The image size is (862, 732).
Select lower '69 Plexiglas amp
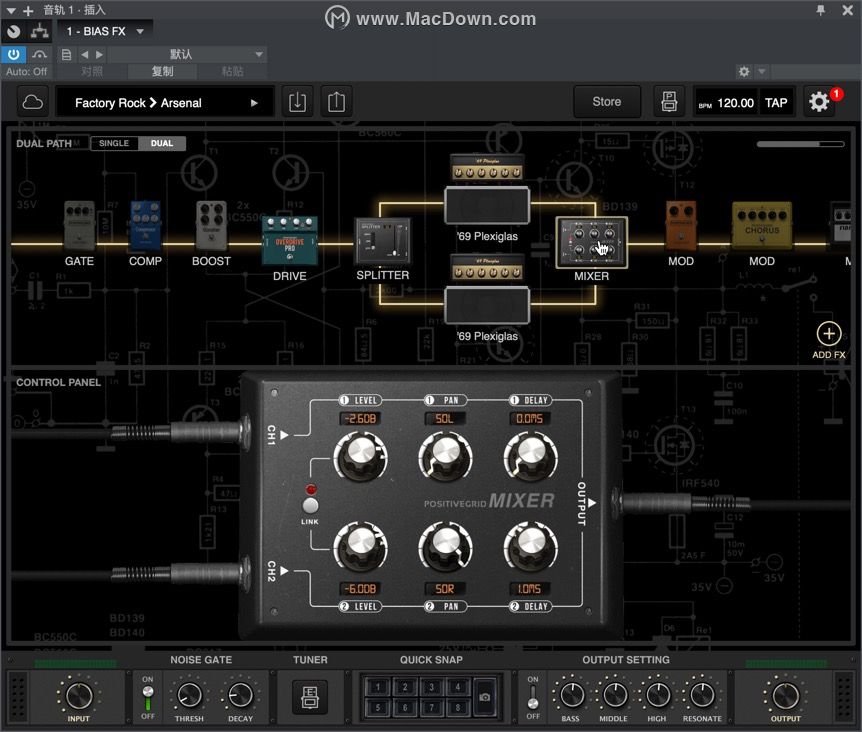pos(487,290)
